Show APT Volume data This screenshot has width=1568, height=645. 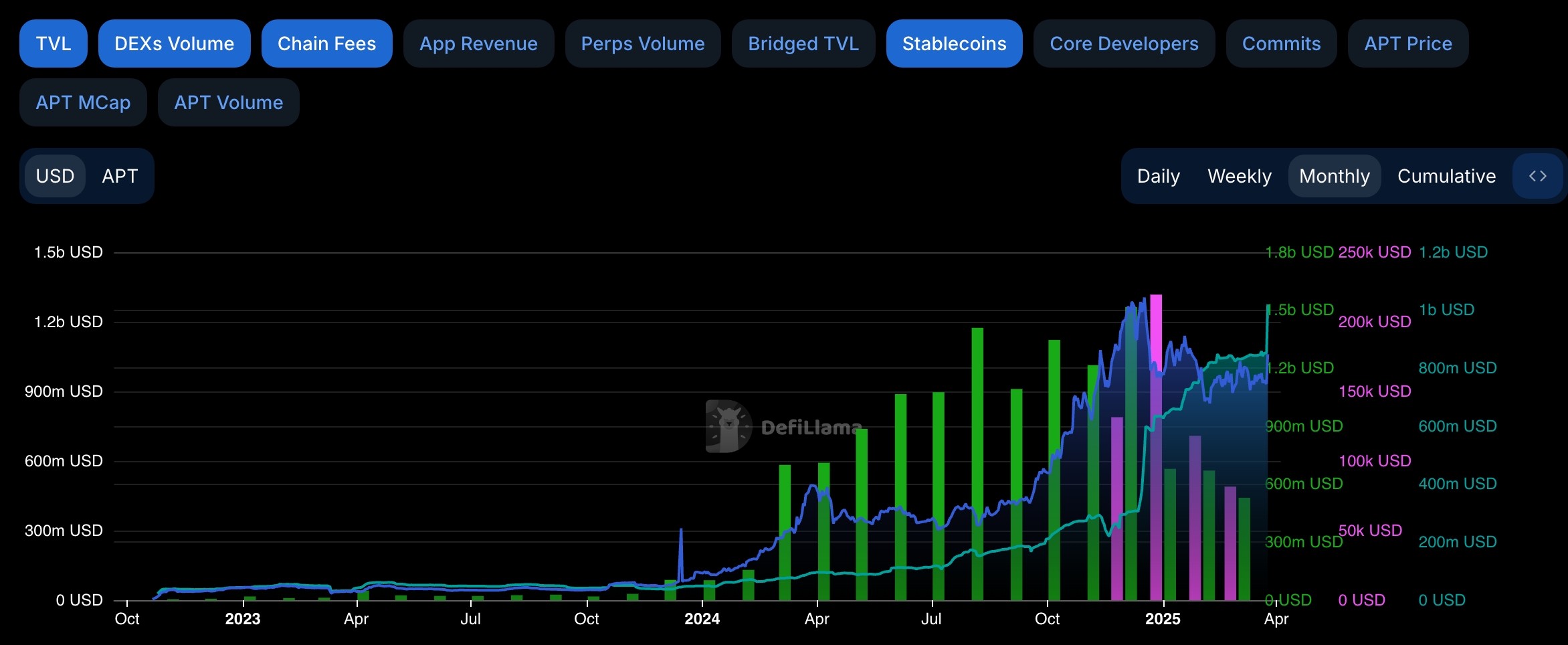coord(228,102)
